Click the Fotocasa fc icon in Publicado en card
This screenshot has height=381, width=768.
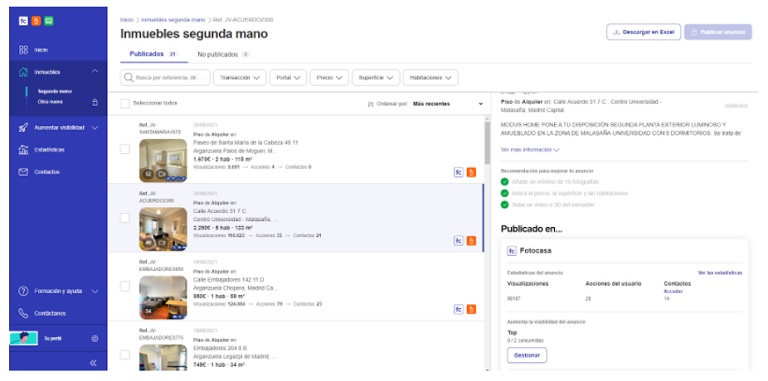tap(512, 251)
